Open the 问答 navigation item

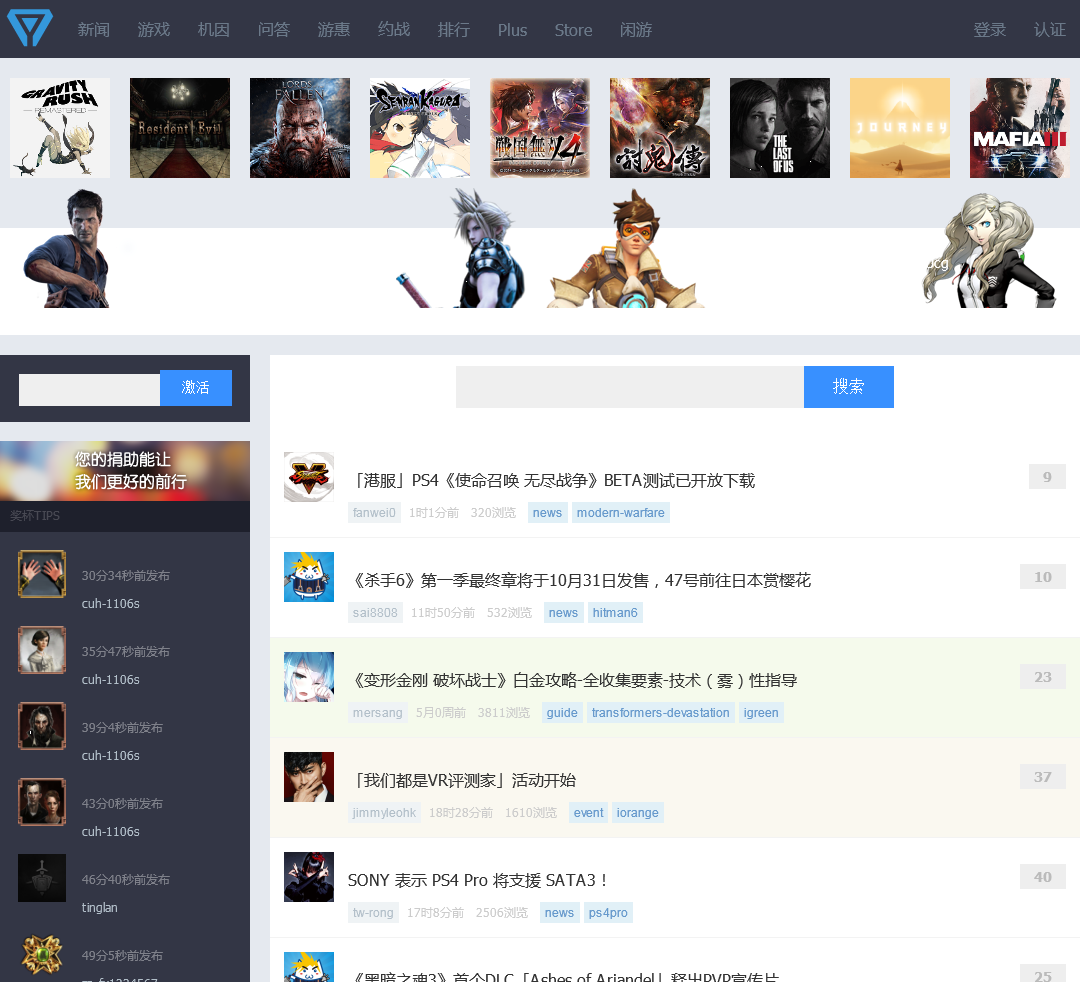pos(273,30)
